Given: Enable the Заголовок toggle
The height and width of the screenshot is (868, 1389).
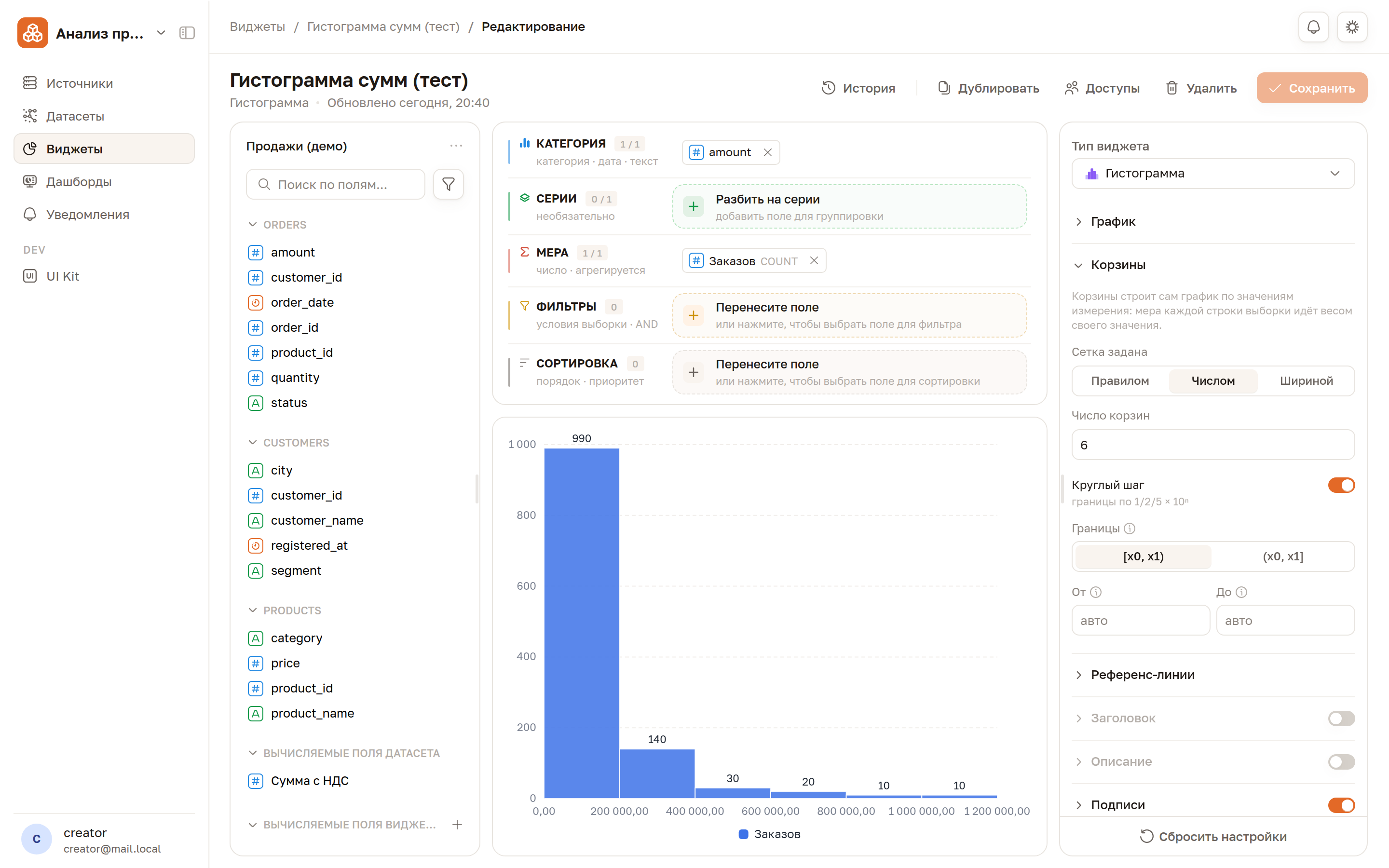Looking at the screenshot, I should [1341, 718].
